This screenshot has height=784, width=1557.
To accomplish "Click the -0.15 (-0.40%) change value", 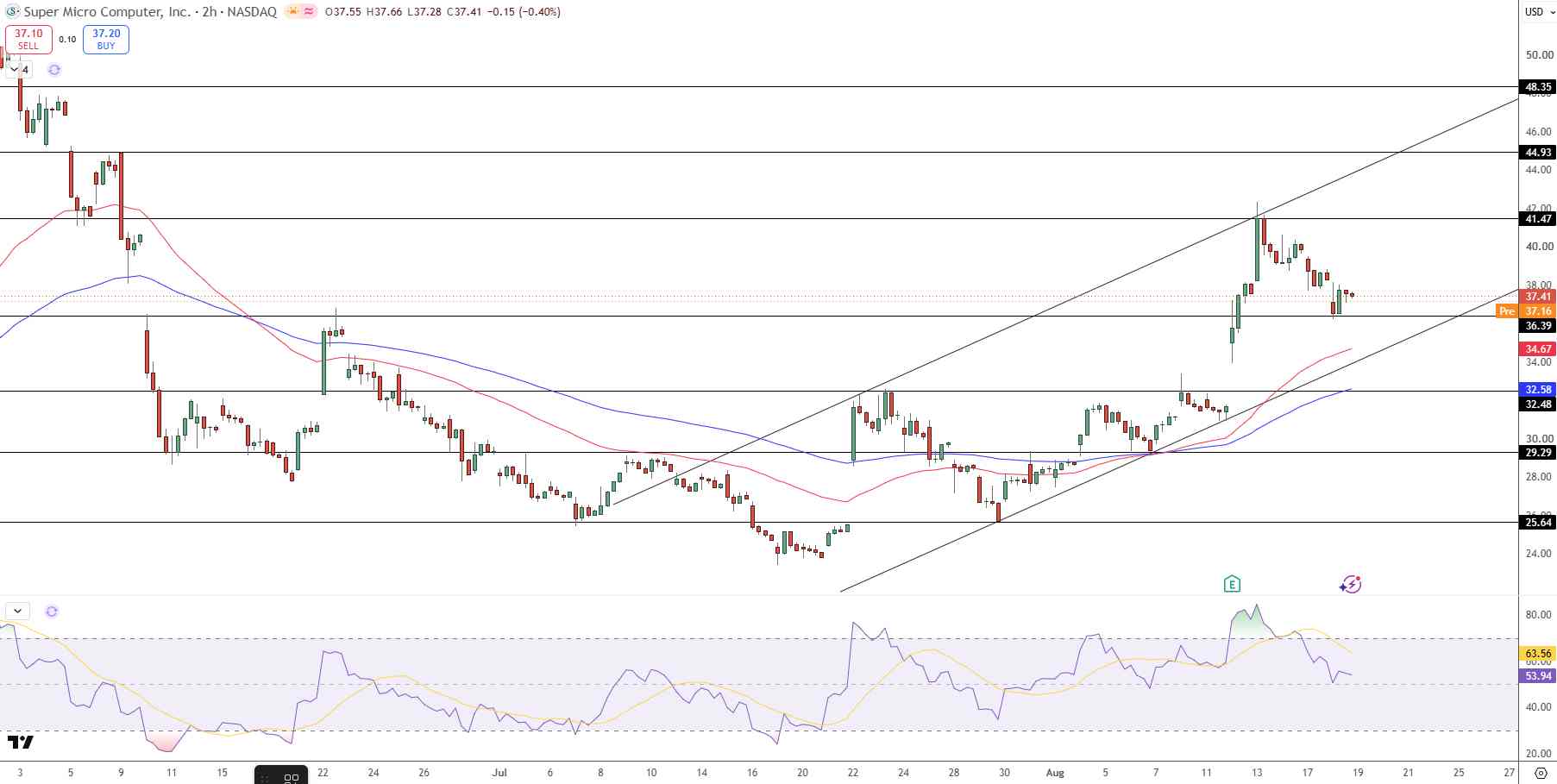I will tap(523, 12).
